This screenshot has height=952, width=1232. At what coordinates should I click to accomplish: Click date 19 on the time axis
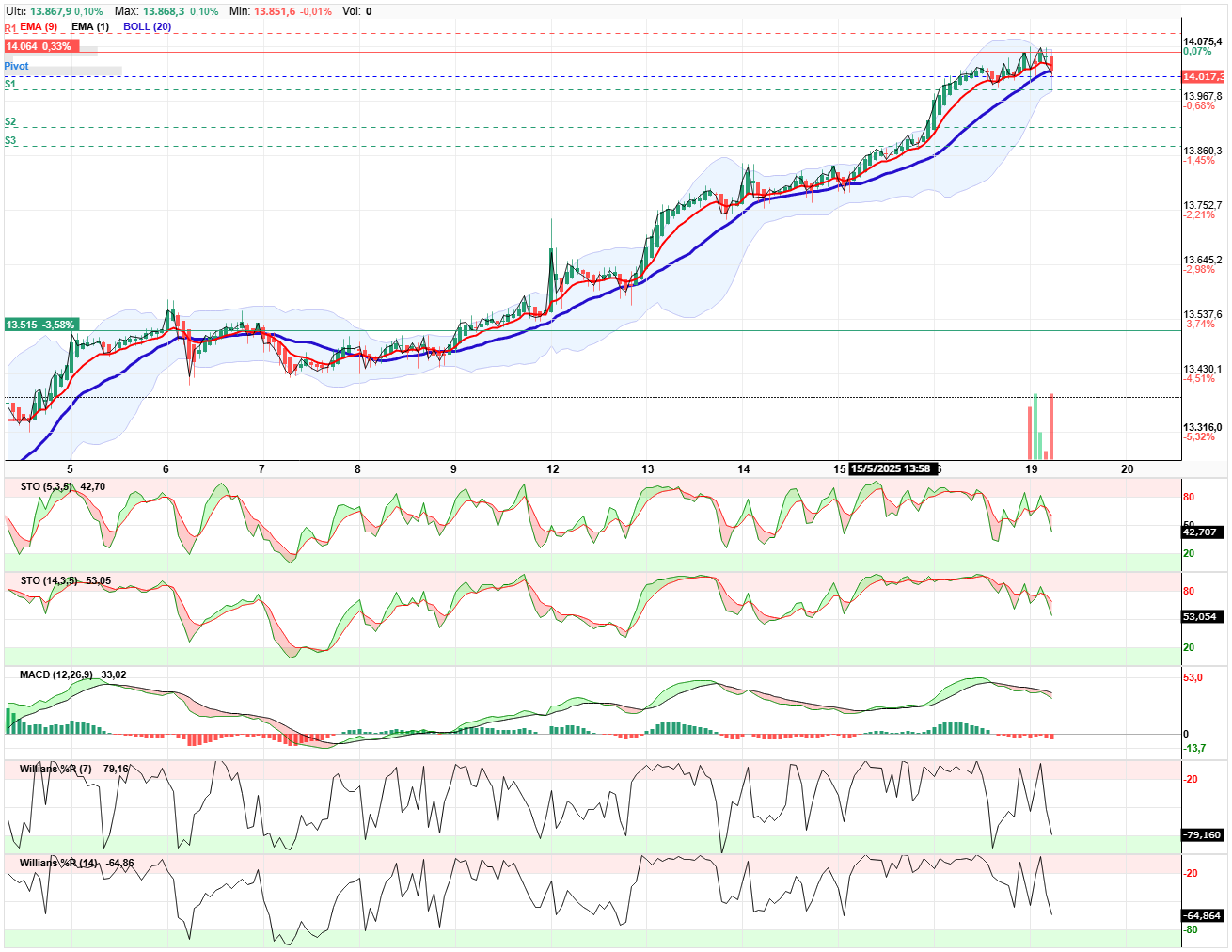tap(1032, 468)
